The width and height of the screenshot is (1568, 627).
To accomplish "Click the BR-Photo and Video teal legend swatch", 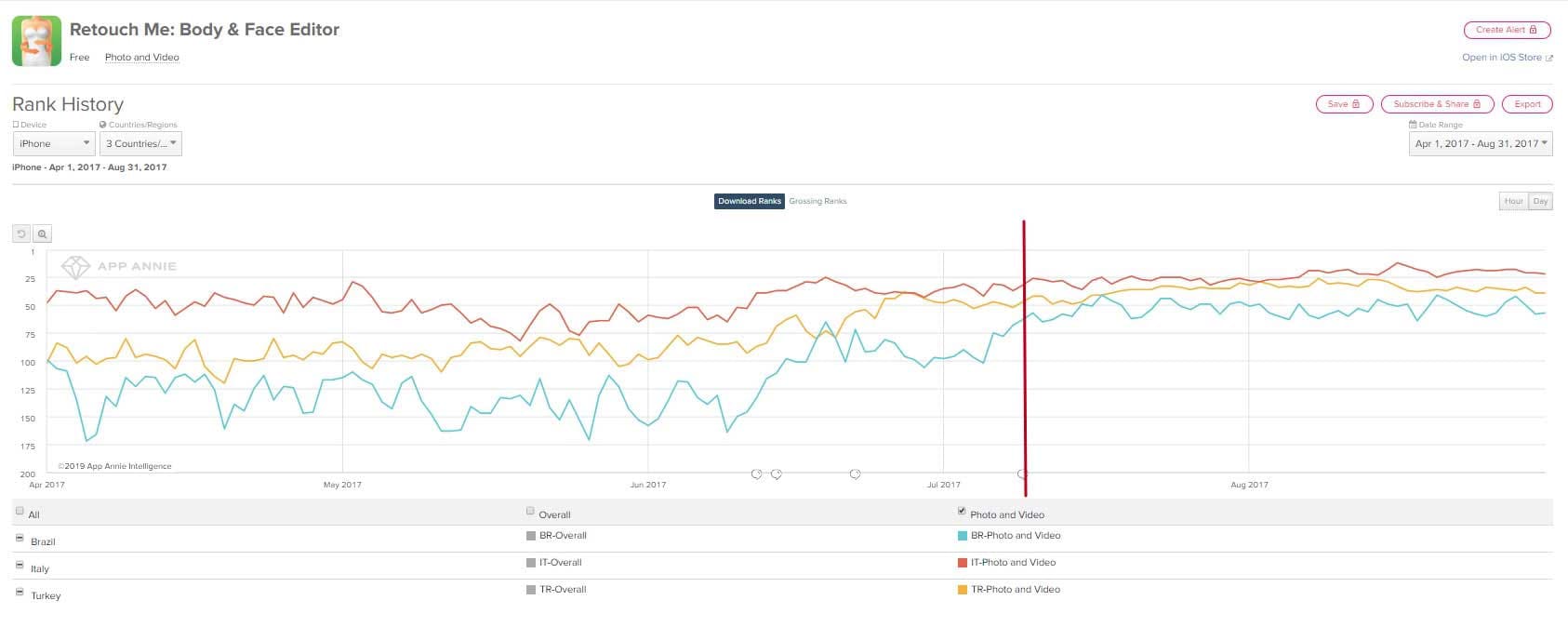I will 963,536.
